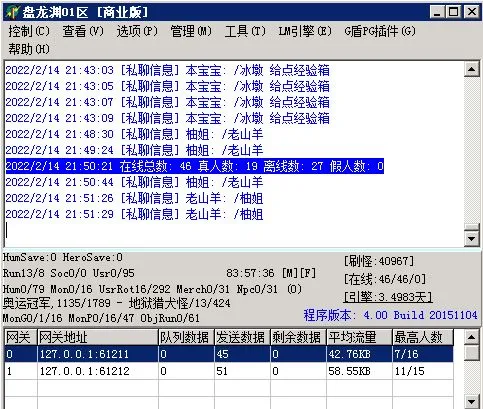Click the application icon in title bar
The image size is (483, 409).
pyautogui.click(x=13, y=12)
